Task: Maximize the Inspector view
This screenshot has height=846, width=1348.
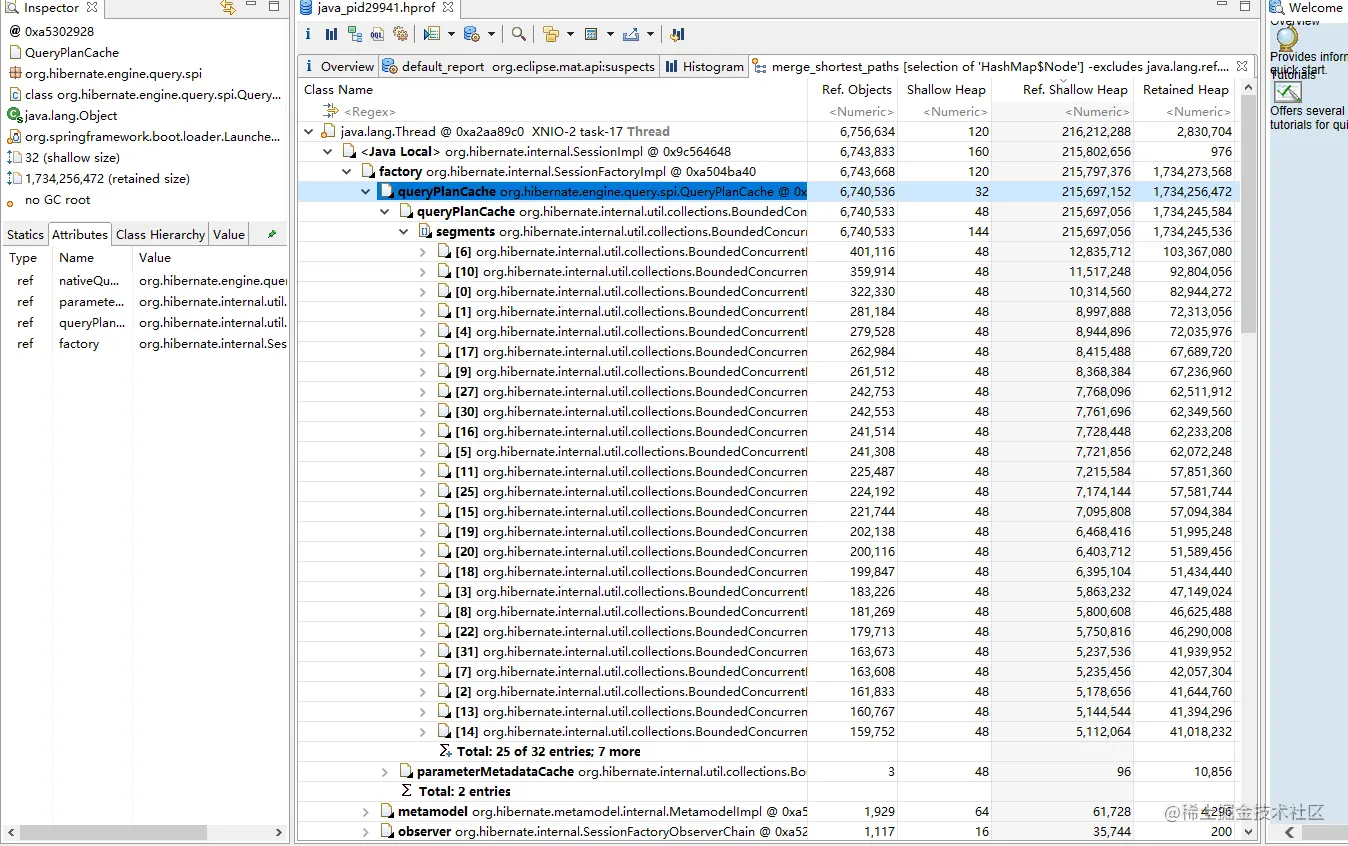Action: 274,7
